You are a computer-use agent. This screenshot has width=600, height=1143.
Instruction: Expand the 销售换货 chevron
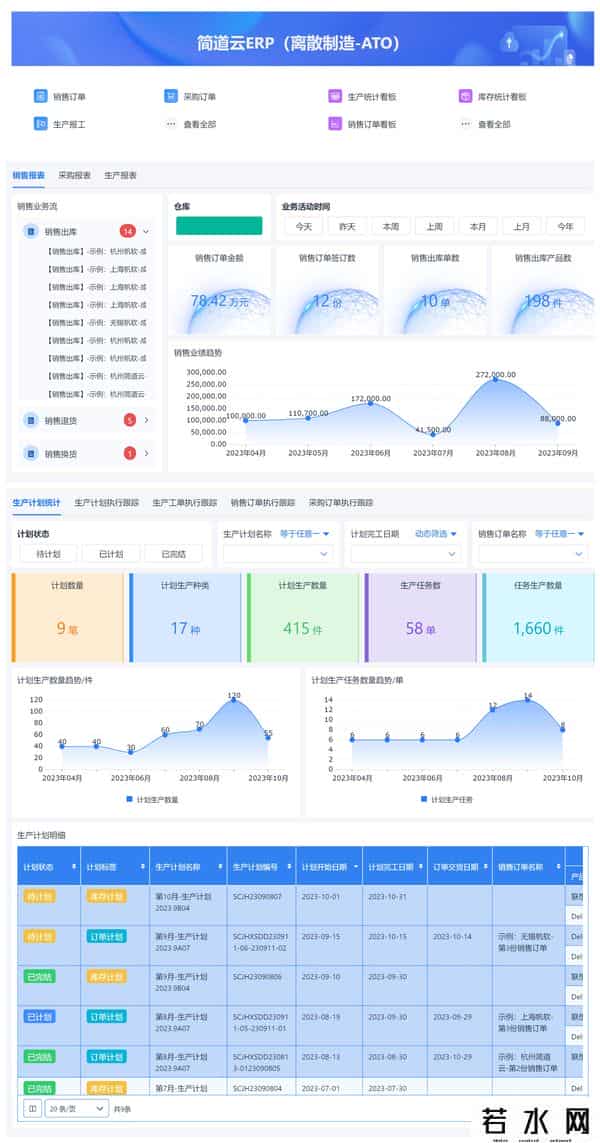pyautogui.click(x=146, y=453)
